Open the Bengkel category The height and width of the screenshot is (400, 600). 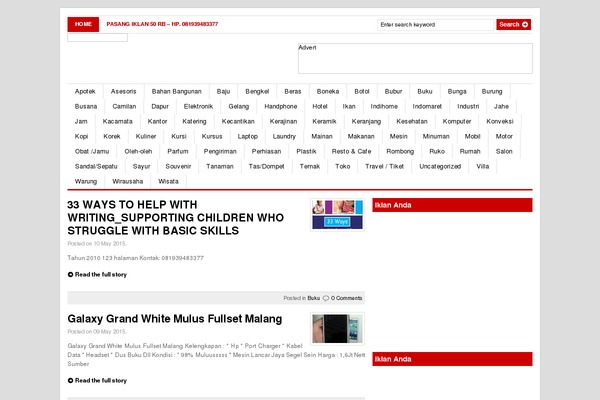(257, 91)
